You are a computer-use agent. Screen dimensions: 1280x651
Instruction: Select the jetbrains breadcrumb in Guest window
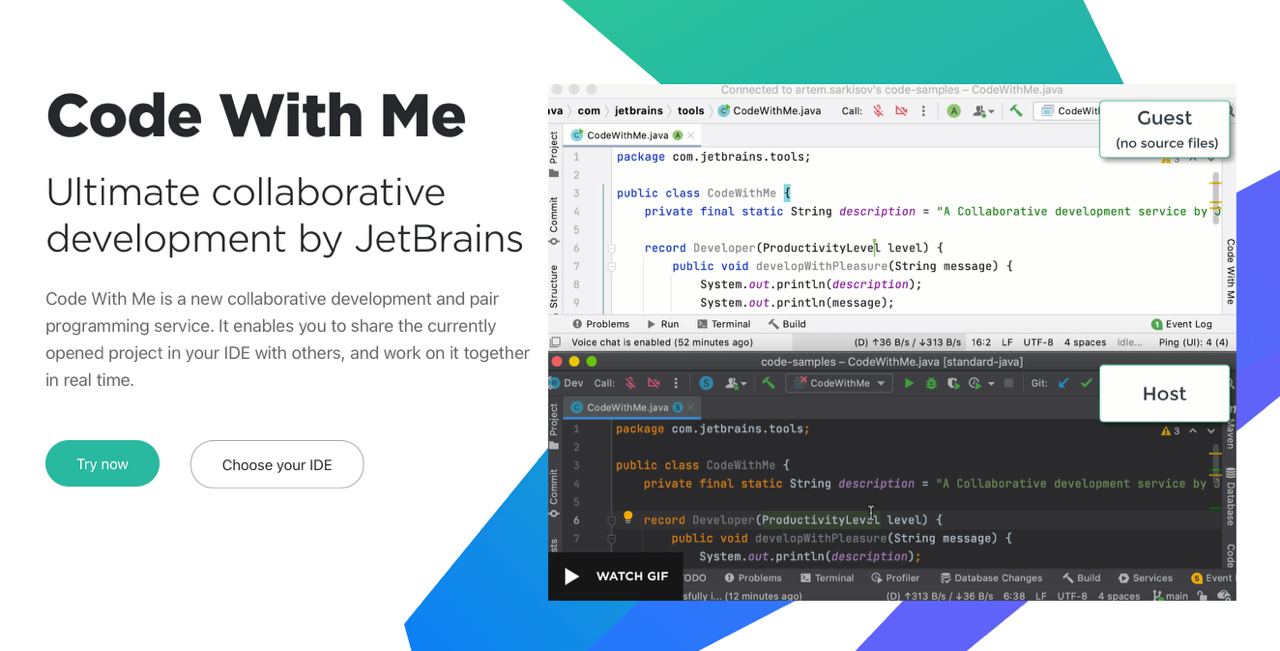pos(639,111)
